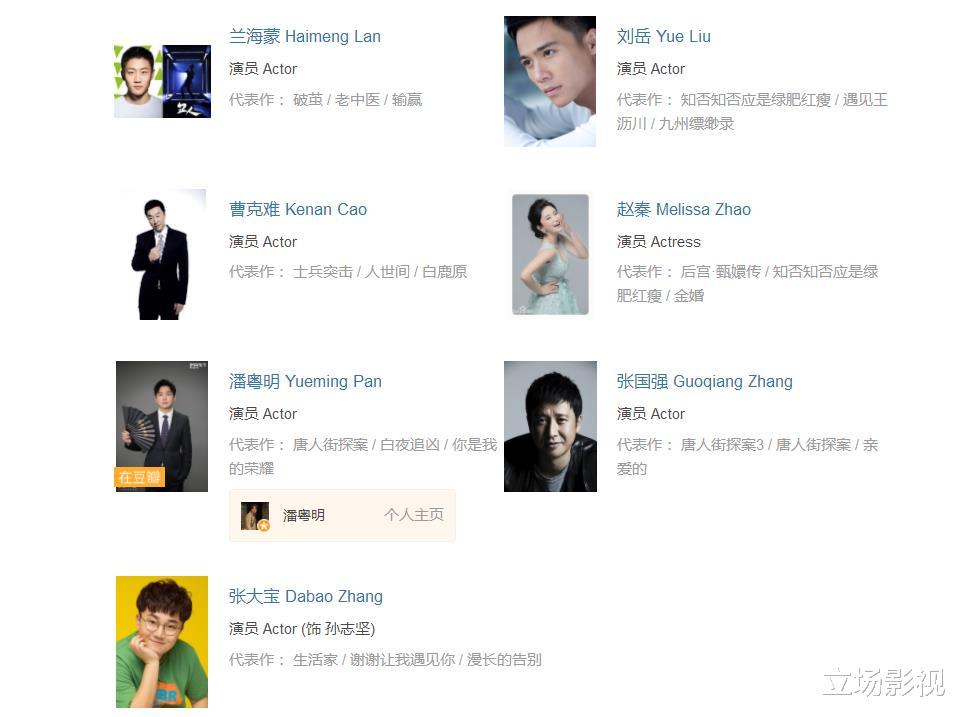
Task: Open the 刘岳 Yue Liu name link
Action: pyautogui.click(x=664, y=36)
